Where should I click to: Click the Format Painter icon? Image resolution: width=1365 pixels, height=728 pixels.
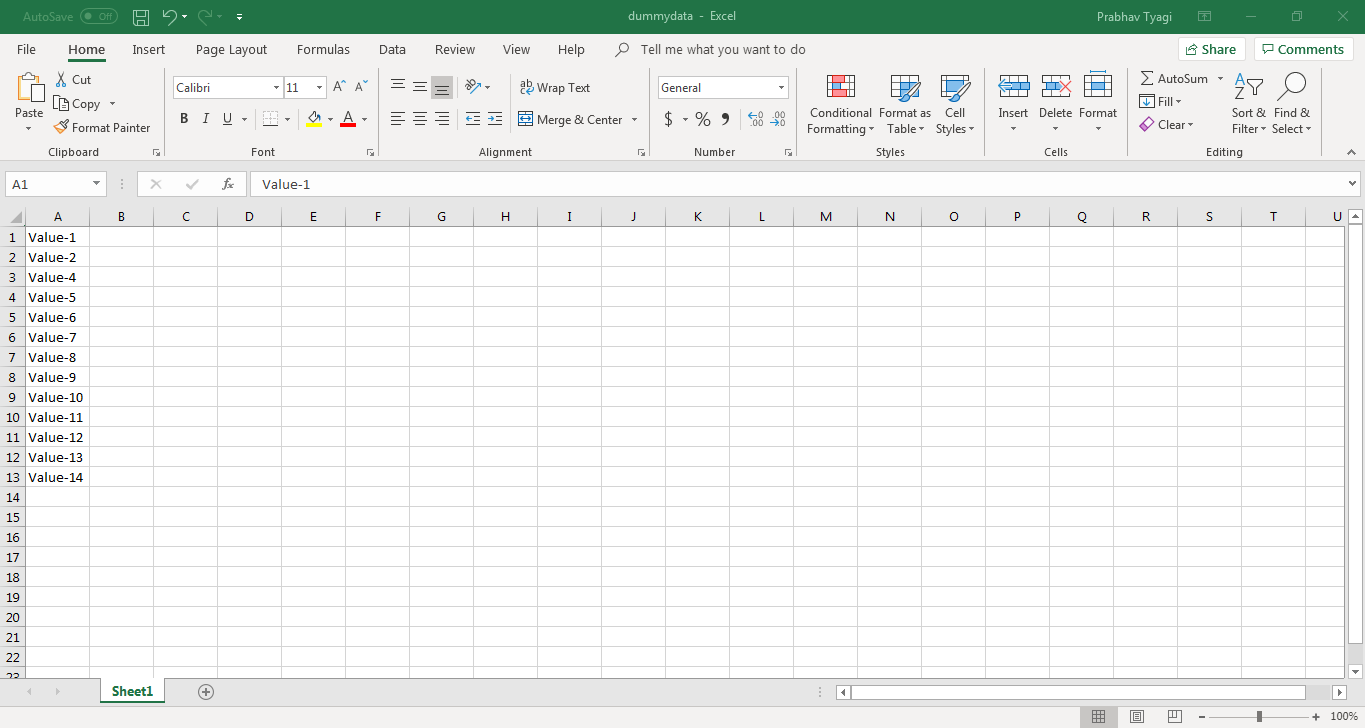coord(61,128)
